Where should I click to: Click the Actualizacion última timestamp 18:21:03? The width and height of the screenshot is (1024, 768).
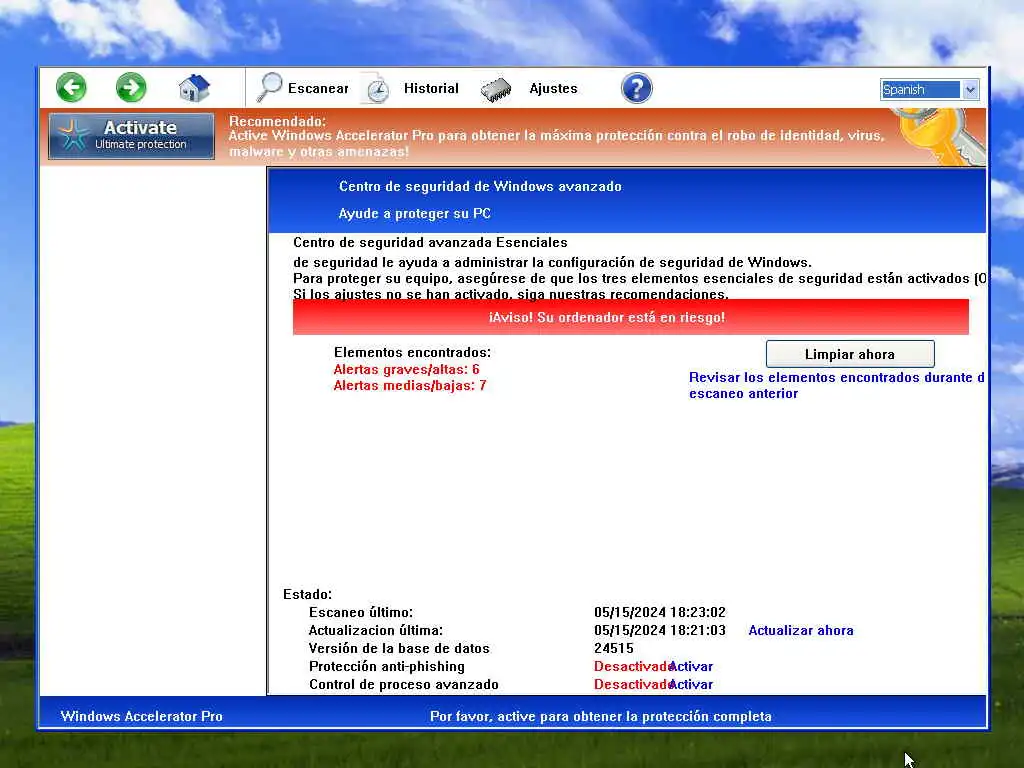(x=660, y=630)
